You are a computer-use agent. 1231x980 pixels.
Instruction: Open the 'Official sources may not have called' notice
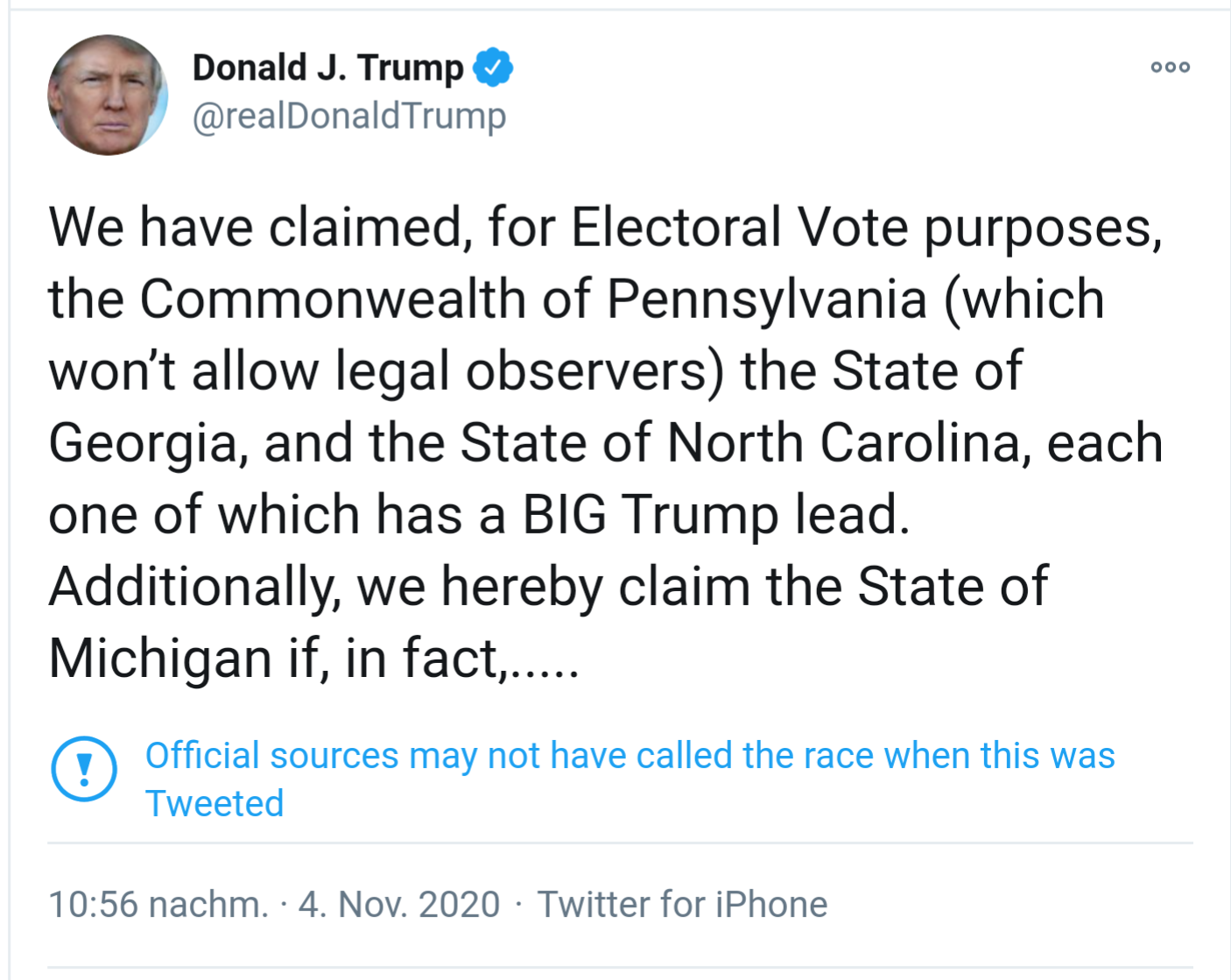(630, 755)
